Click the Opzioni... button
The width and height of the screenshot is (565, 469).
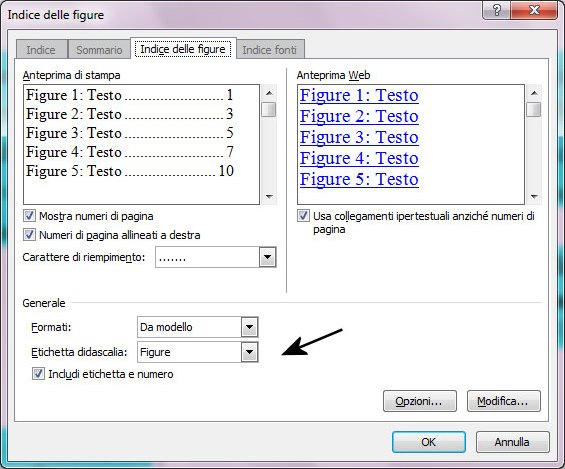420,401
